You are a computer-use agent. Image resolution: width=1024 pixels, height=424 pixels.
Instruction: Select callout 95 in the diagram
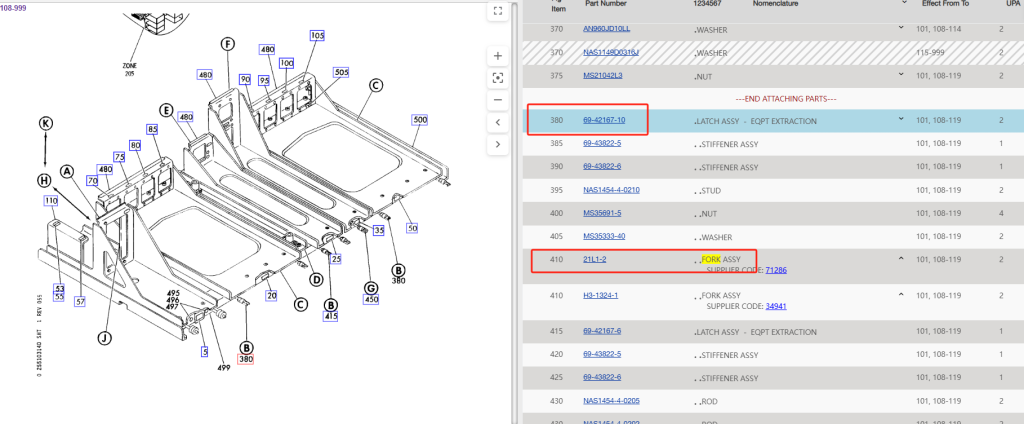point(264,80)
